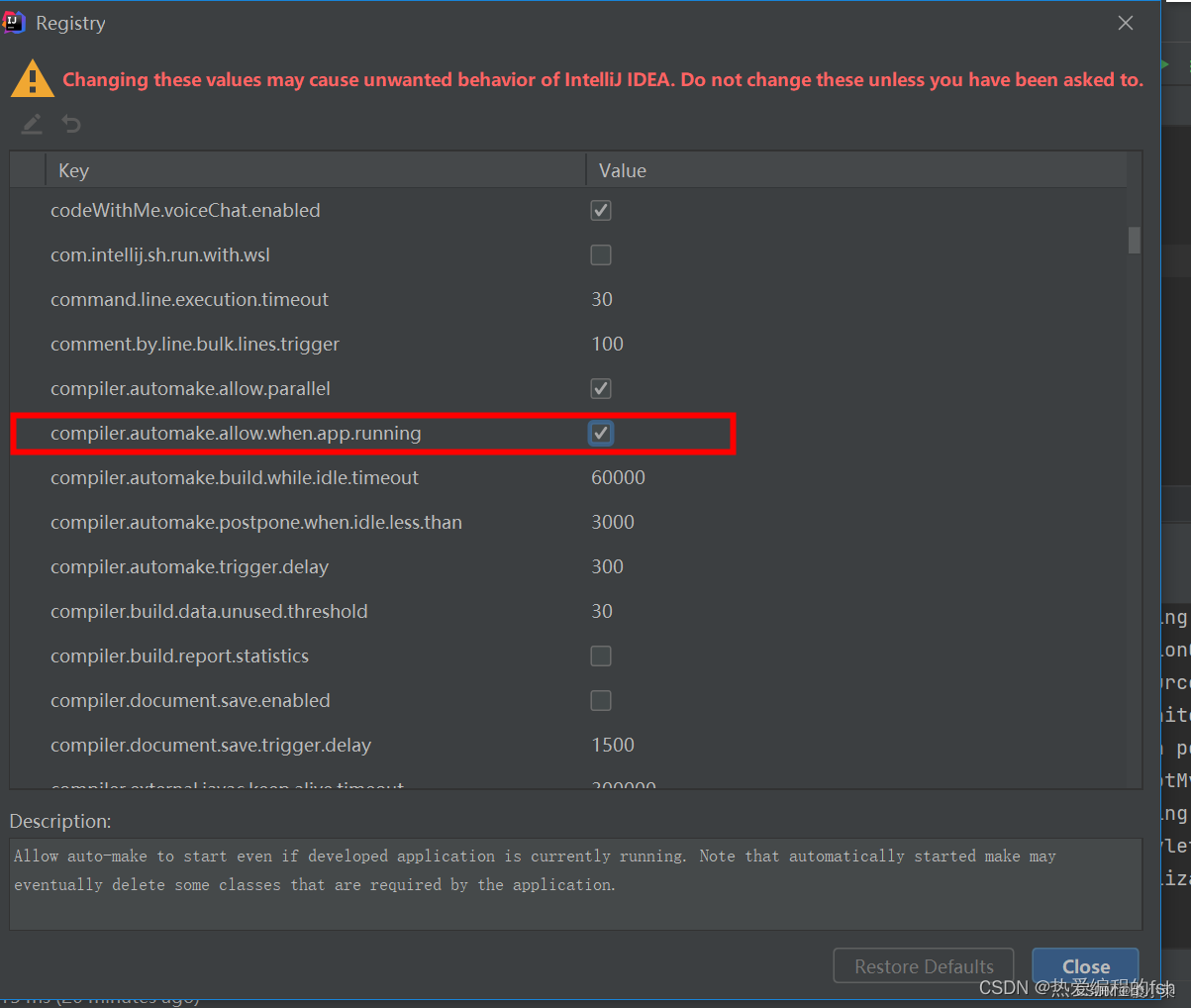Image resolution: width=1191 pixels, height=1008 pixels.
Task: Enable compiler.build.report.statistics checkbox
Action: click(601, 655)
